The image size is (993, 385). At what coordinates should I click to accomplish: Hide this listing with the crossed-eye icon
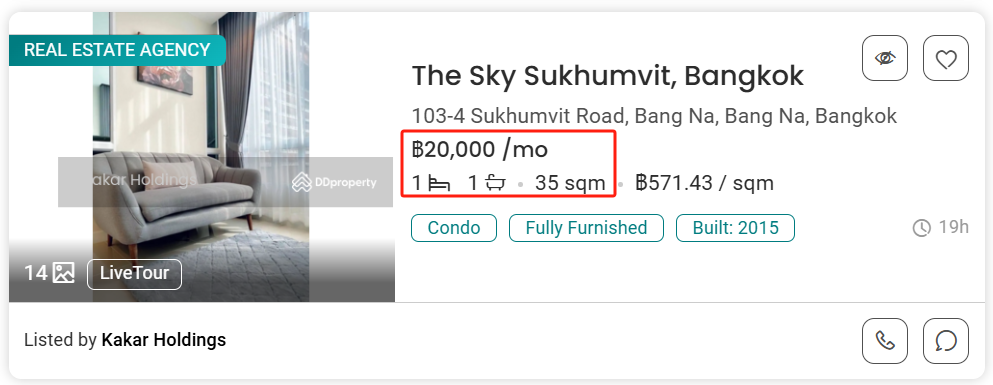885,58
